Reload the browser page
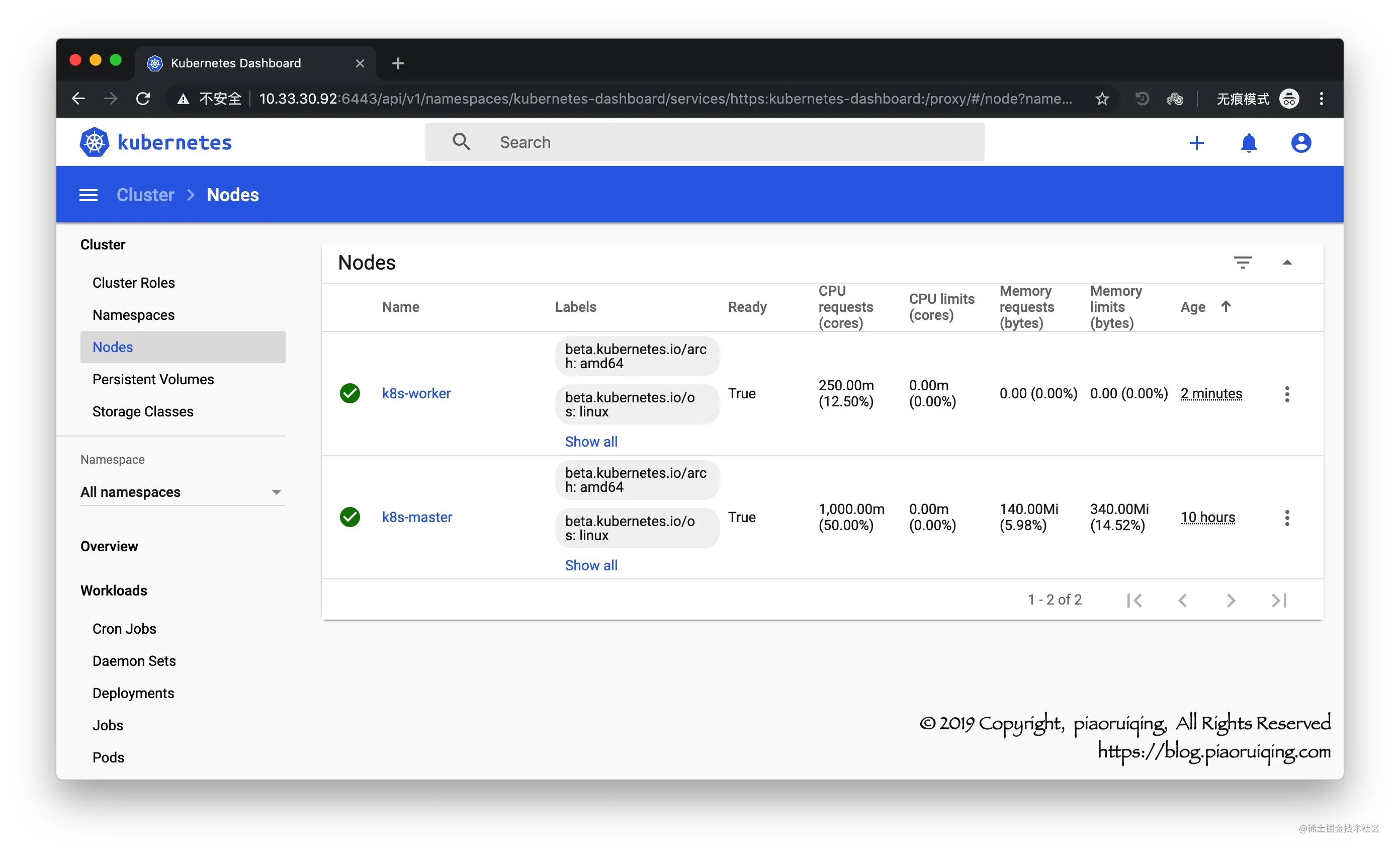This screenshot has width=1400, height=854. tap(143, 99)
